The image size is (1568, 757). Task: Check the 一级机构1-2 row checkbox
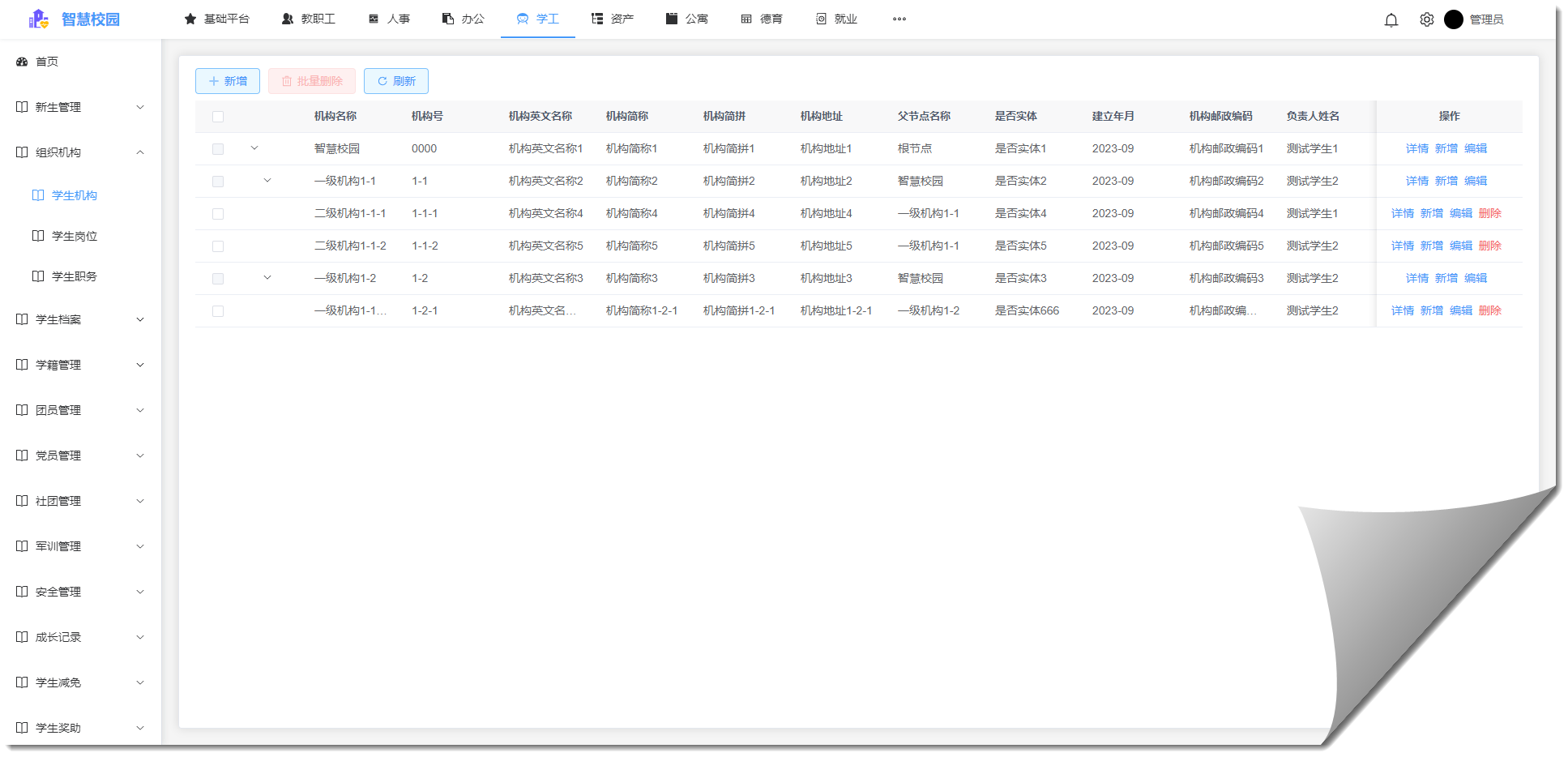click(217, 278)
